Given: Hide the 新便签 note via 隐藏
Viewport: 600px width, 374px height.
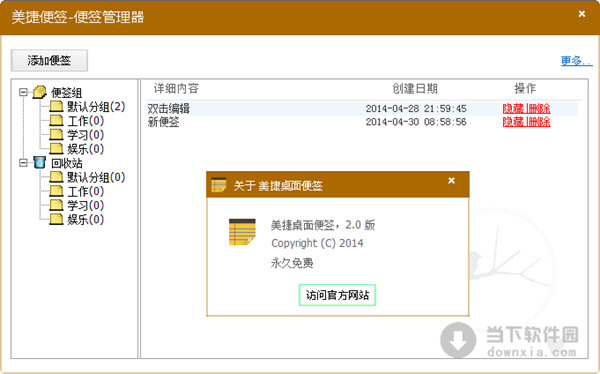Looking at the screenshot, I should tap(513, 122).
